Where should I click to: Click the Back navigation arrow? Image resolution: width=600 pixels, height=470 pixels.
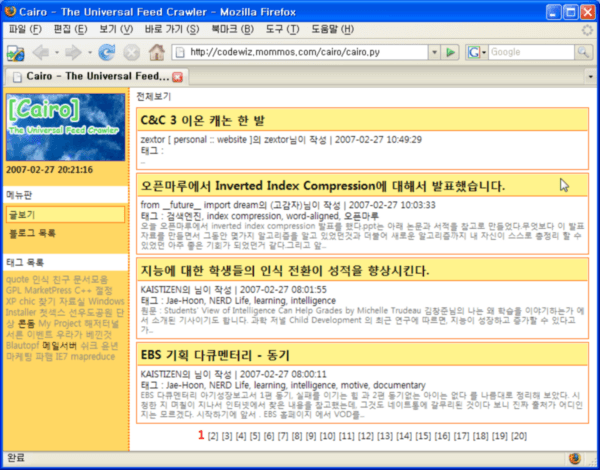(41, 52)
